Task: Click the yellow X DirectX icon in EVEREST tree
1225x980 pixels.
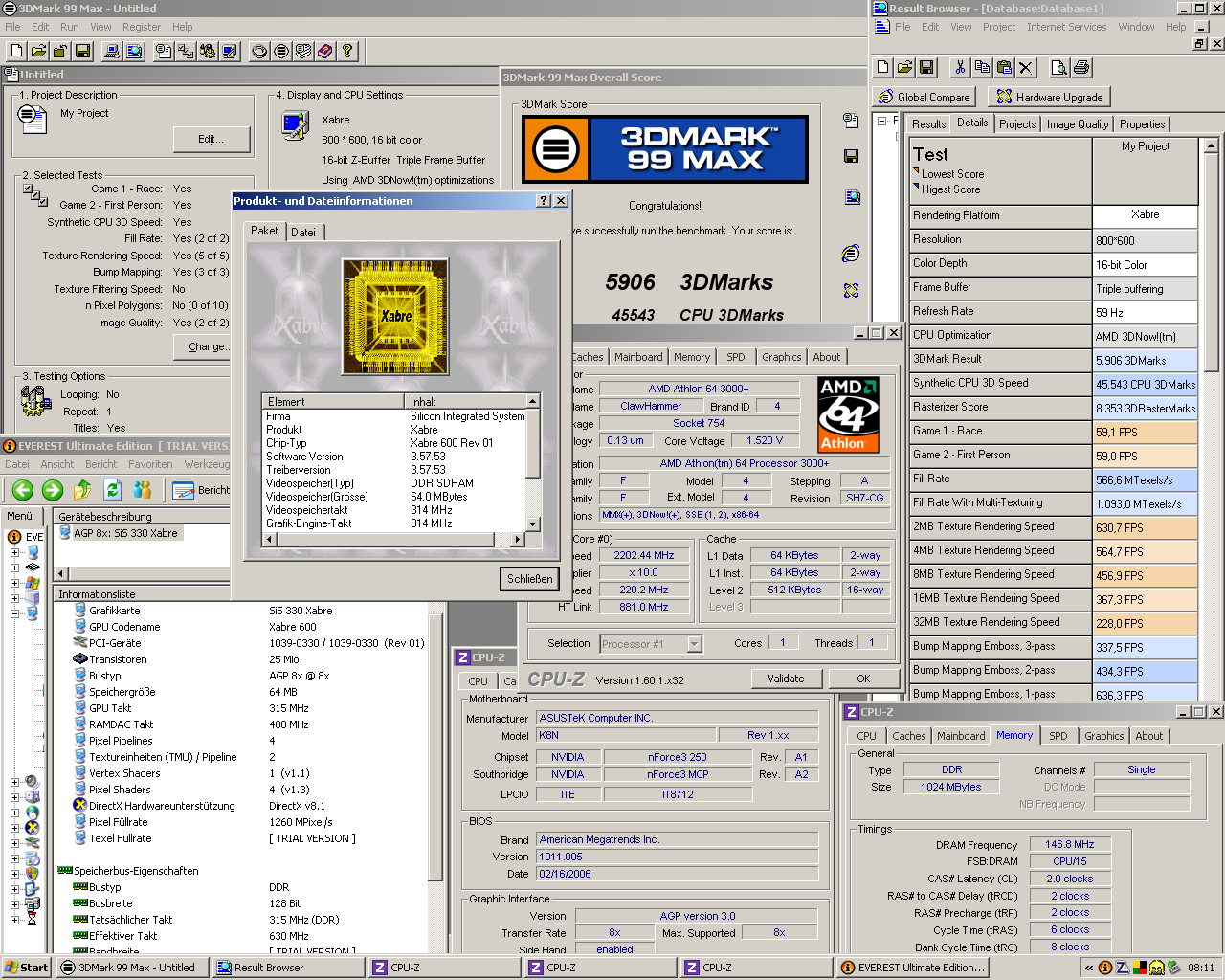Action: coord(32,828)
